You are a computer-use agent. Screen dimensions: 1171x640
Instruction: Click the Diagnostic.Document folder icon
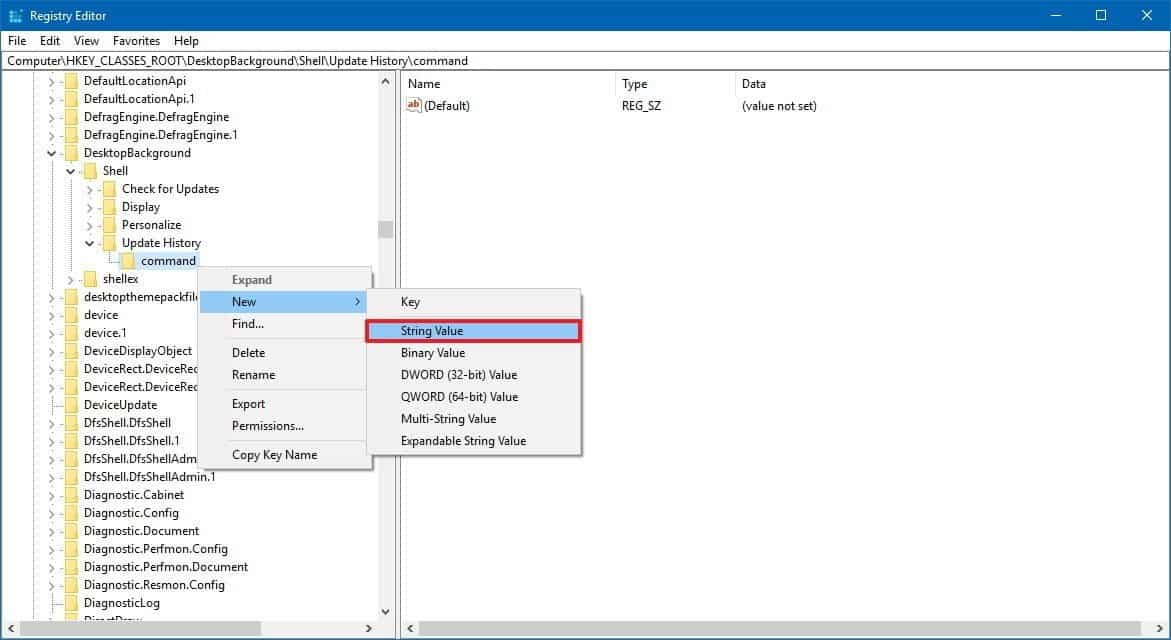tap(72, 531)
